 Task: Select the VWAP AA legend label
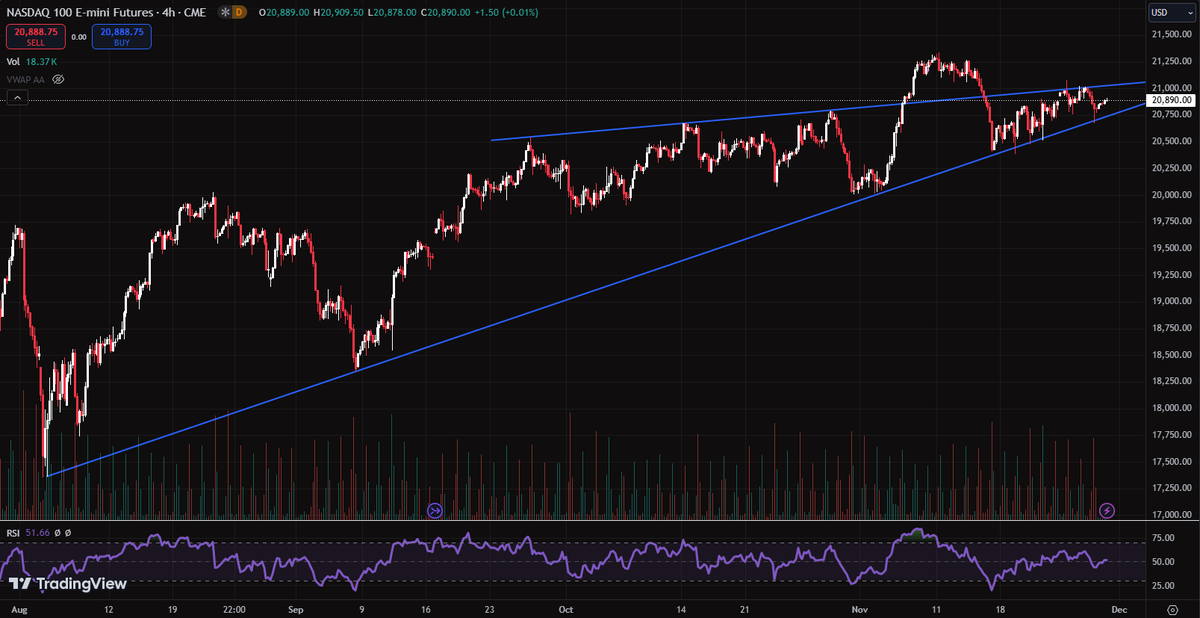(26, 78)
